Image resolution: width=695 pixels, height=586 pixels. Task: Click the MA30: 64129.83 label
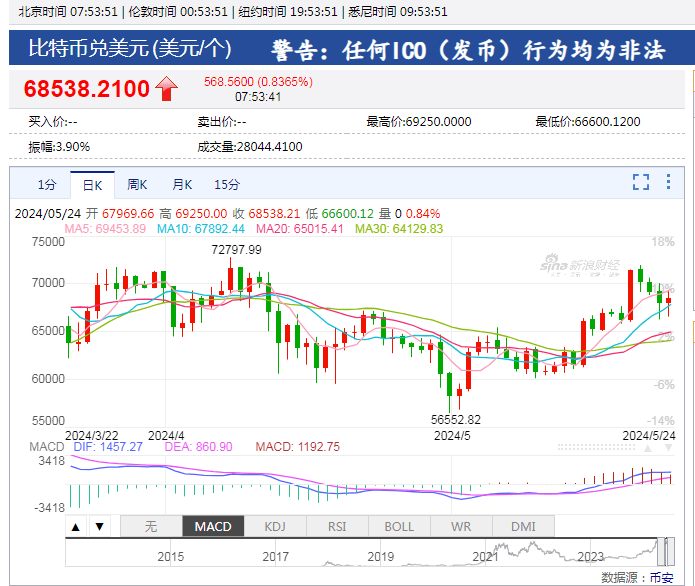[x=399, y=229]
